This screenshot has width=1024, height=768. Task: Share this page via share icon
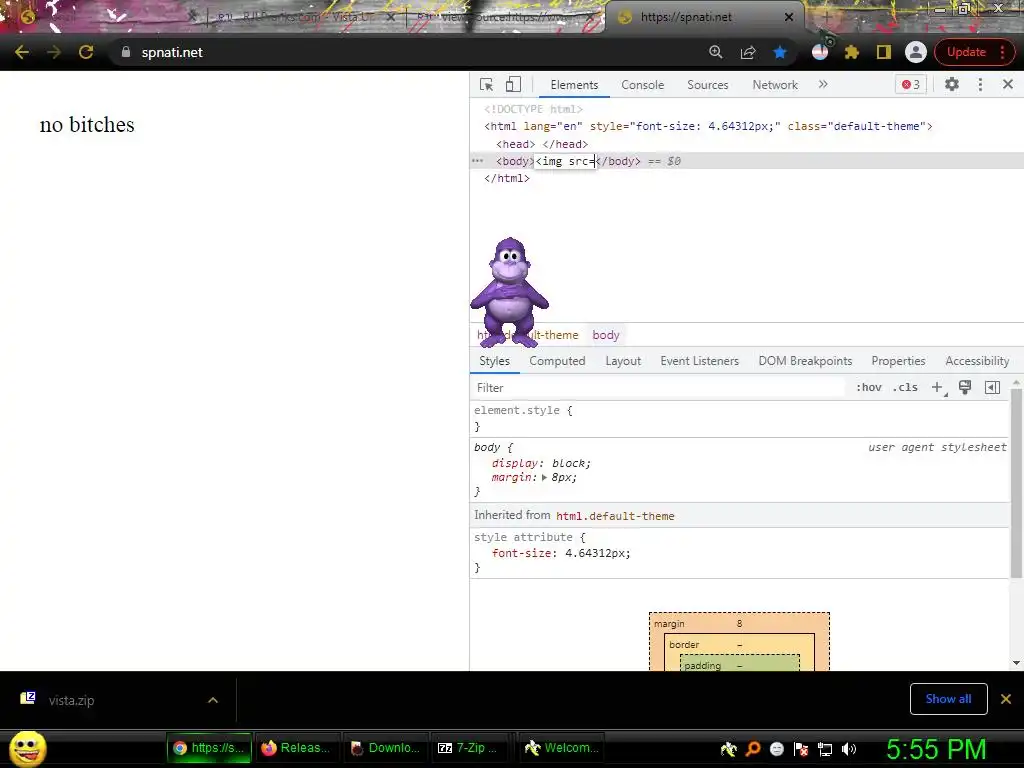748,52
